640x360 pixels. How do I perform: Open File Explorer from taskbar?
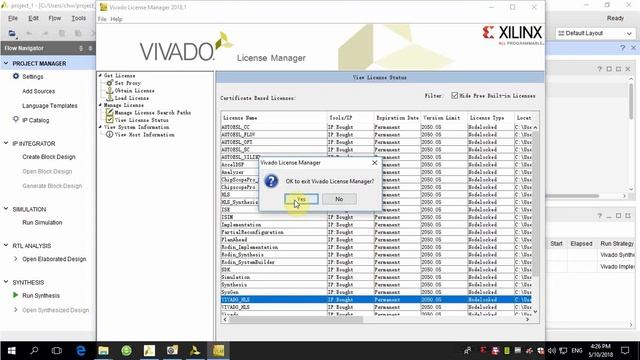click(x=103, y=351)
